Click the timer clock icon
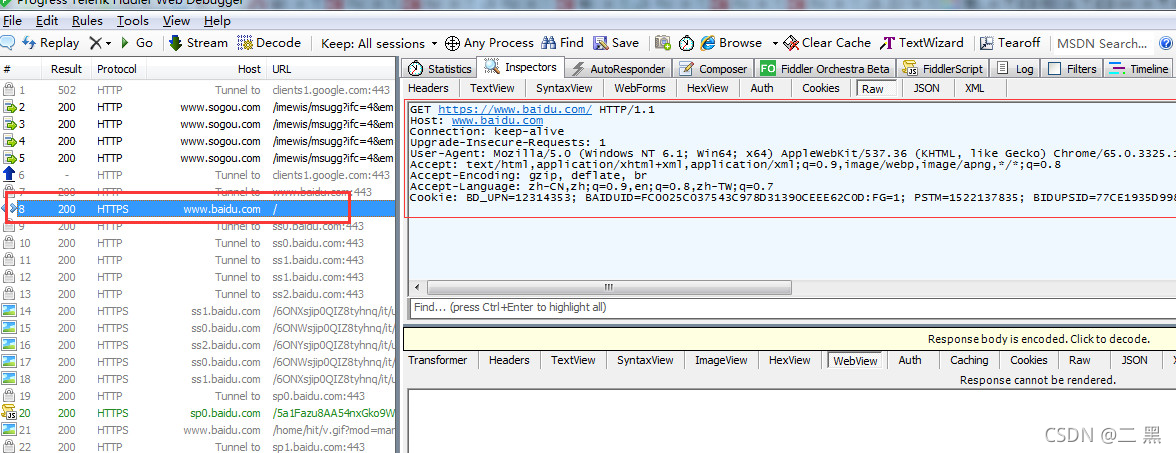 [686, 43]
